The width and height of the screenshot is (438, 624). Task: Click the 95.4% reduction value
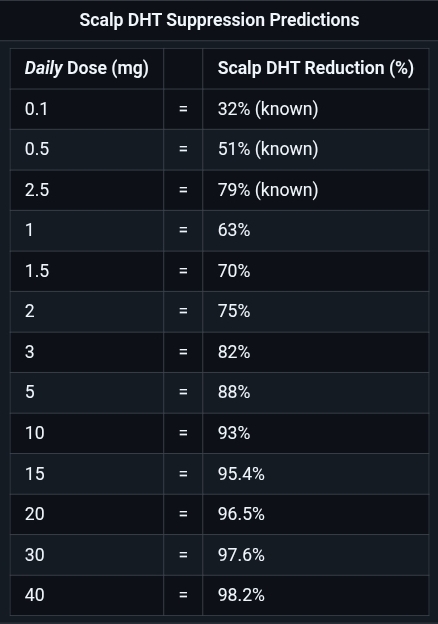pyautogui.click(x=241, y=474)
